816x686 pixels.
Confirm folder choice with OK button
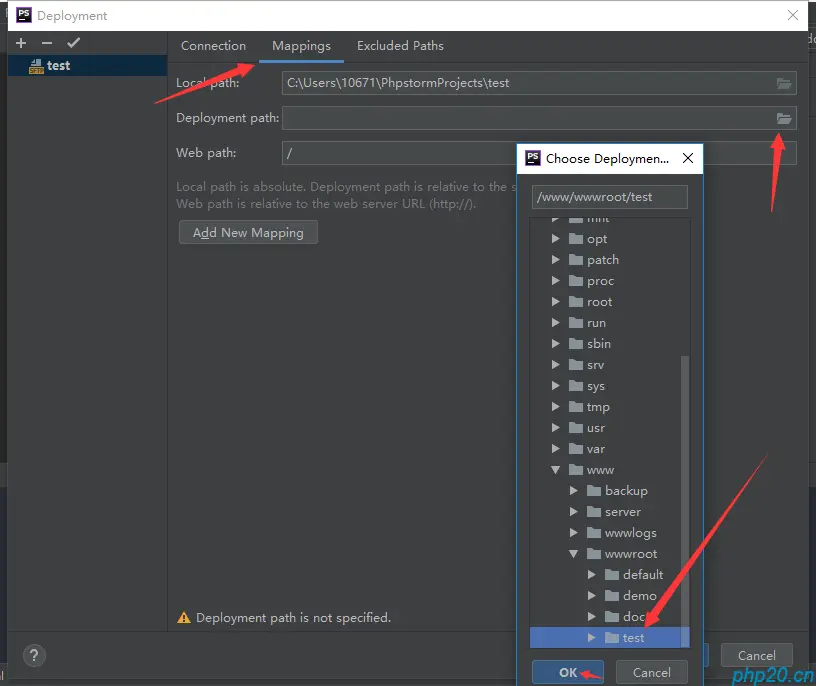coord(568,672)
